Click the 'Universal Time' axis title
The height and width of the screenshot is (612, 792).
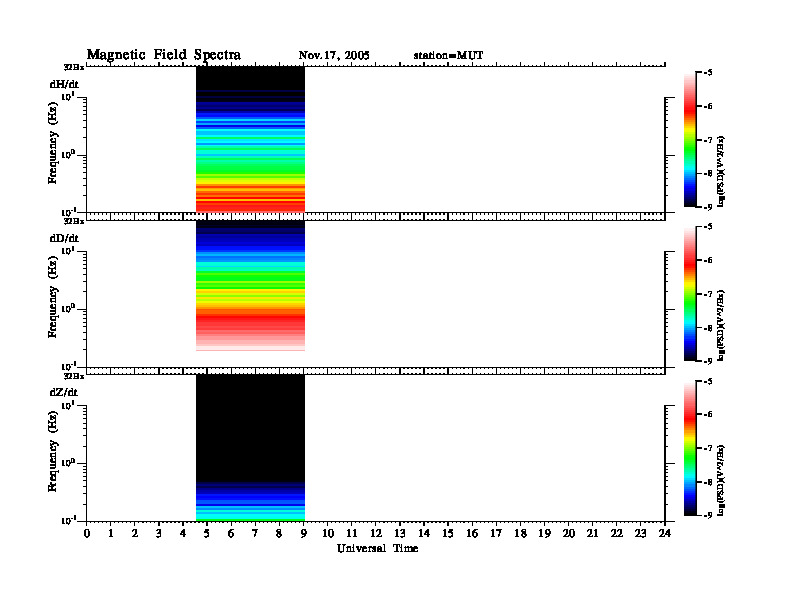pyautogui.click(x=377, y=548)
